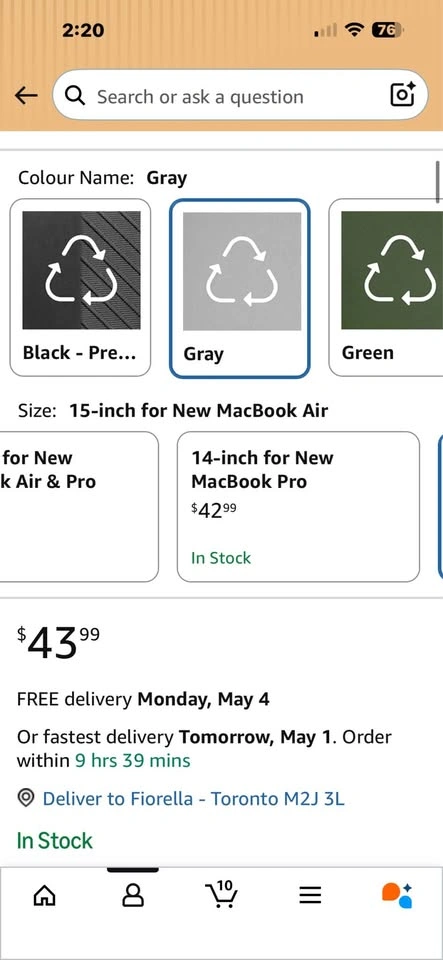
Task: Open camera lens search icon
Action: click(403, 94)
